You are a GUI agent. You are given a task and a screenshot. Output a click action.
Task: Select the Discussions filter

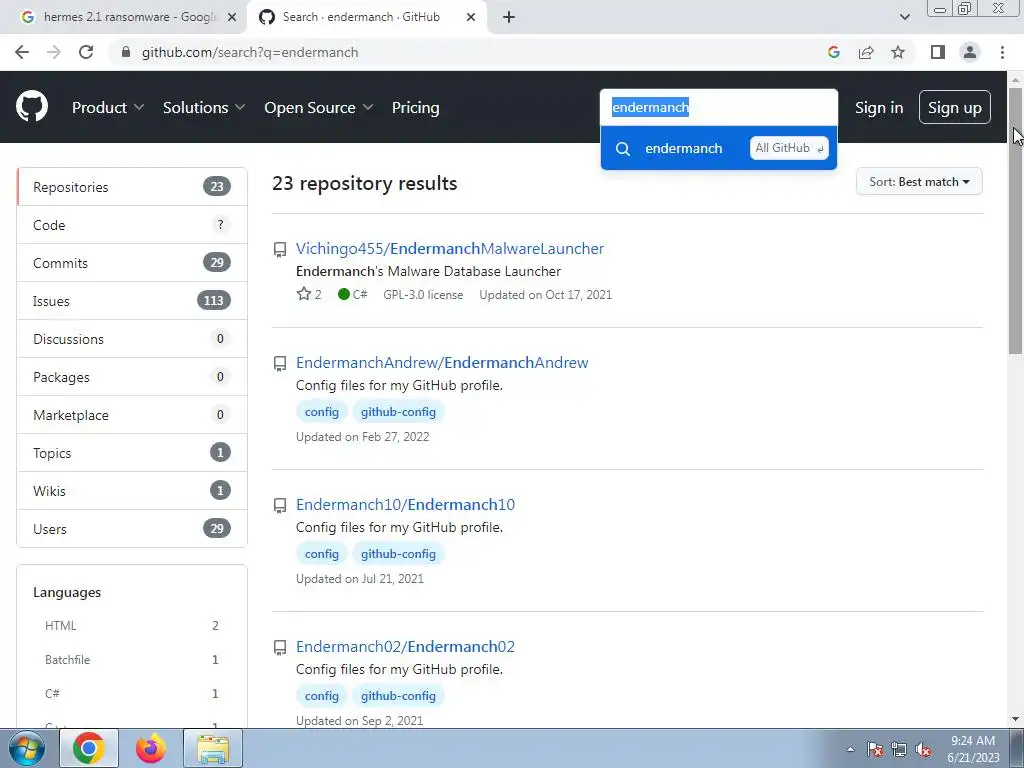click(132, 338)
